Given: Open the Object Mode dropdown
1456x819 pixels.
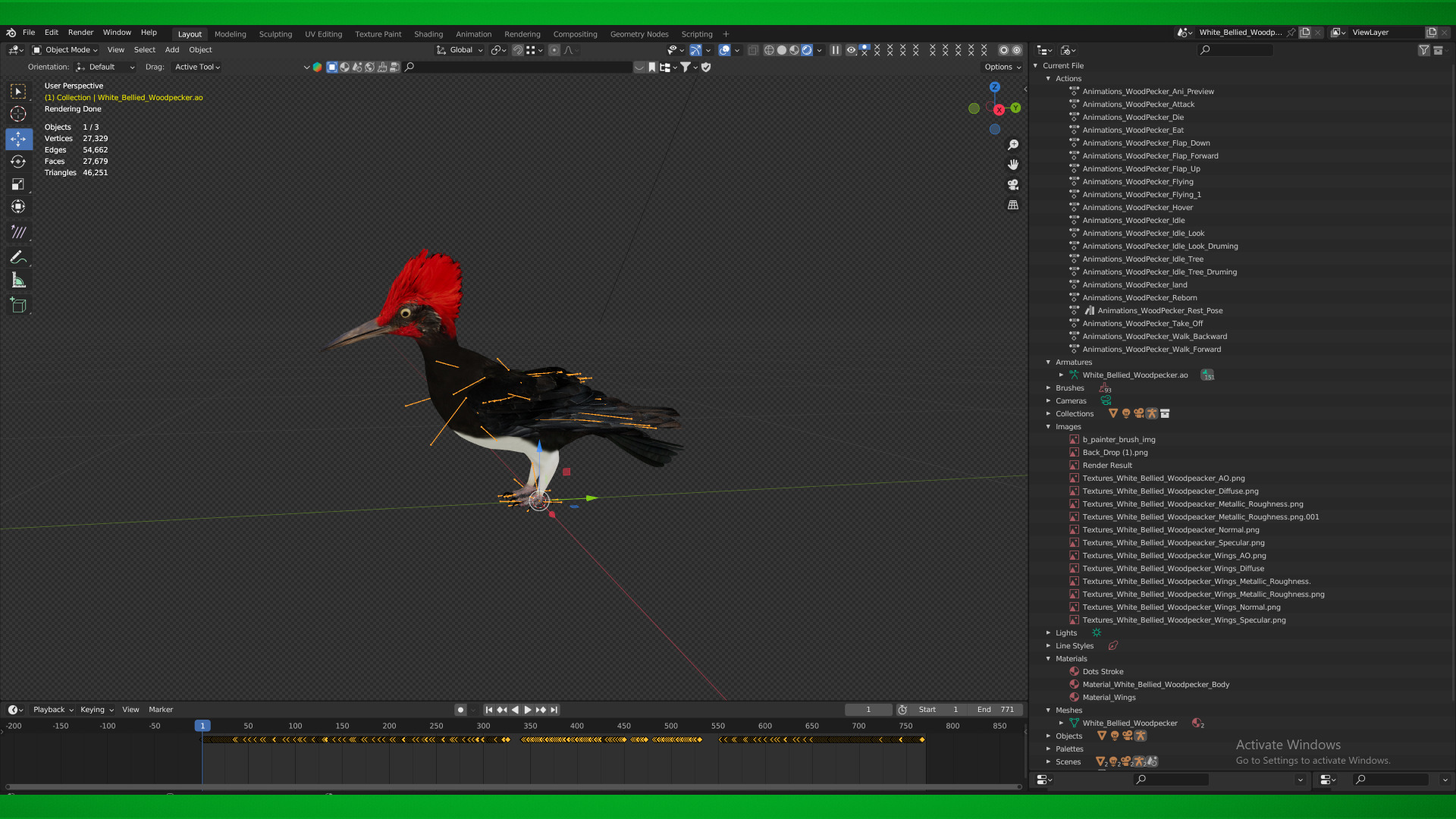Looking at the screenshot, I should point(66,50).
